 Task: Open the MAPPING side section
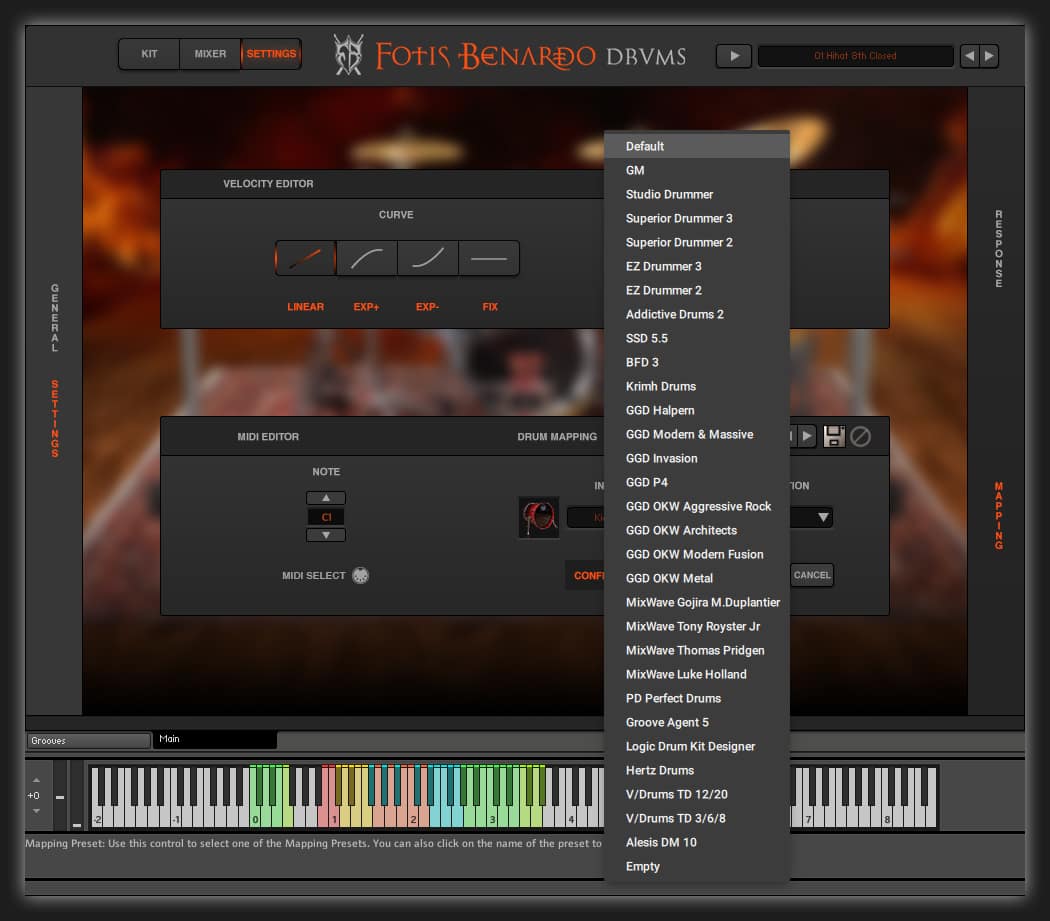pos(998,516)
